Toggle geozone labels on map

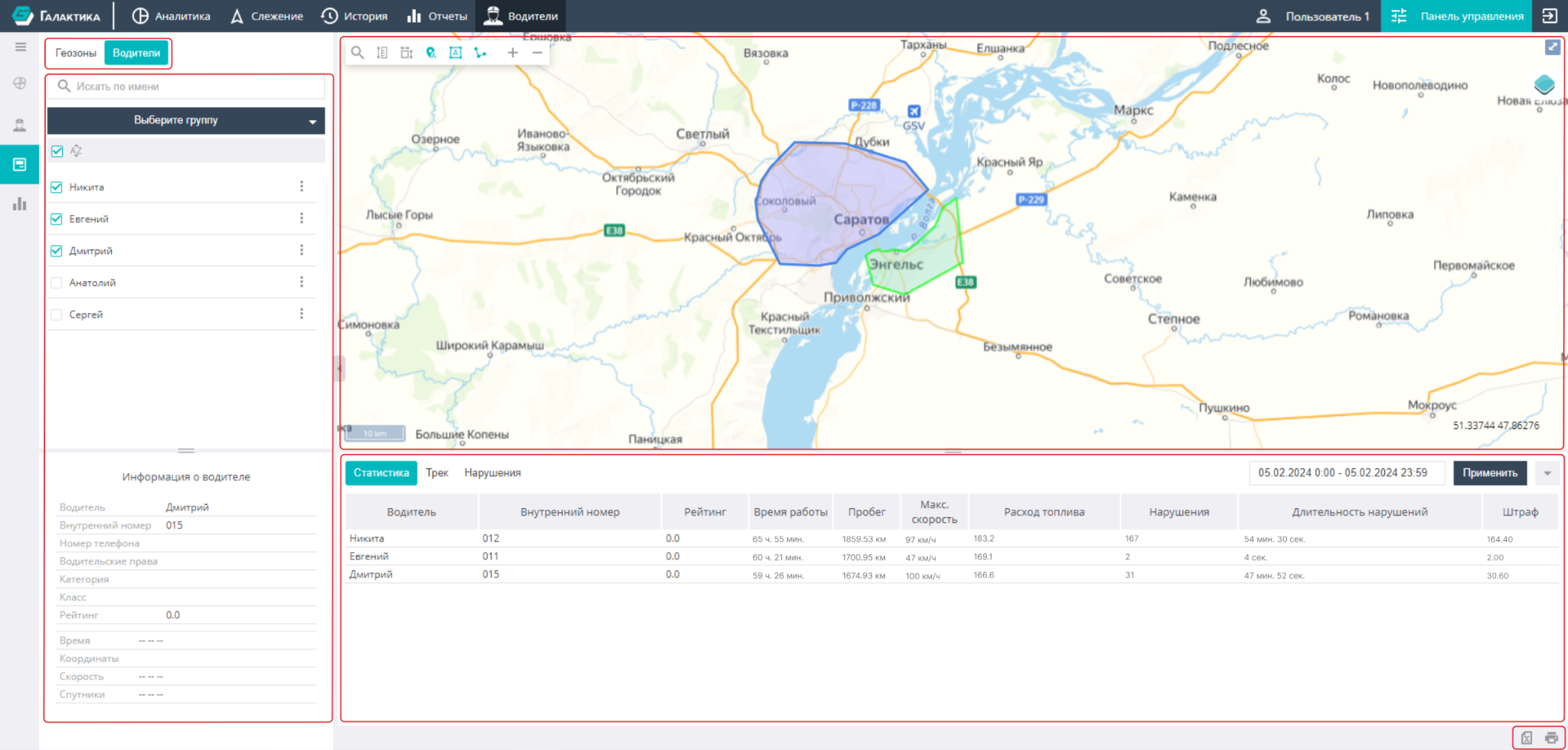tap(456, 53)
